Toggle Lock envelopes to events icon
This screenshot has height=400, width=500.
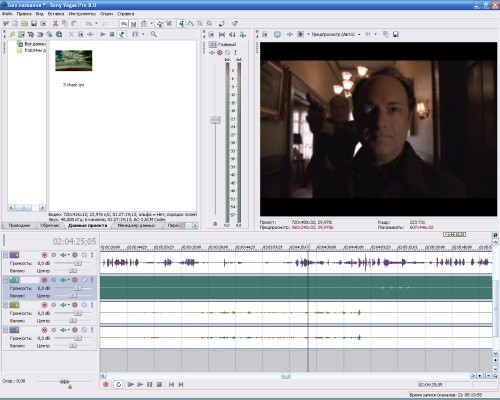pyautogui.click(x=160, y=23)
